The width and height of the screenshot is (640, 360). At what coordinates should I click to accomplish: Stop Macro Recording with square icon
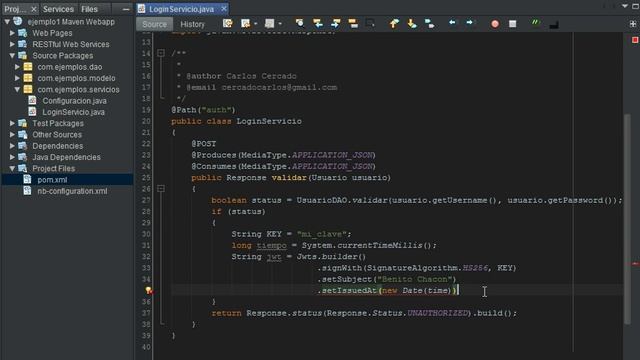[x=513, y=24]
